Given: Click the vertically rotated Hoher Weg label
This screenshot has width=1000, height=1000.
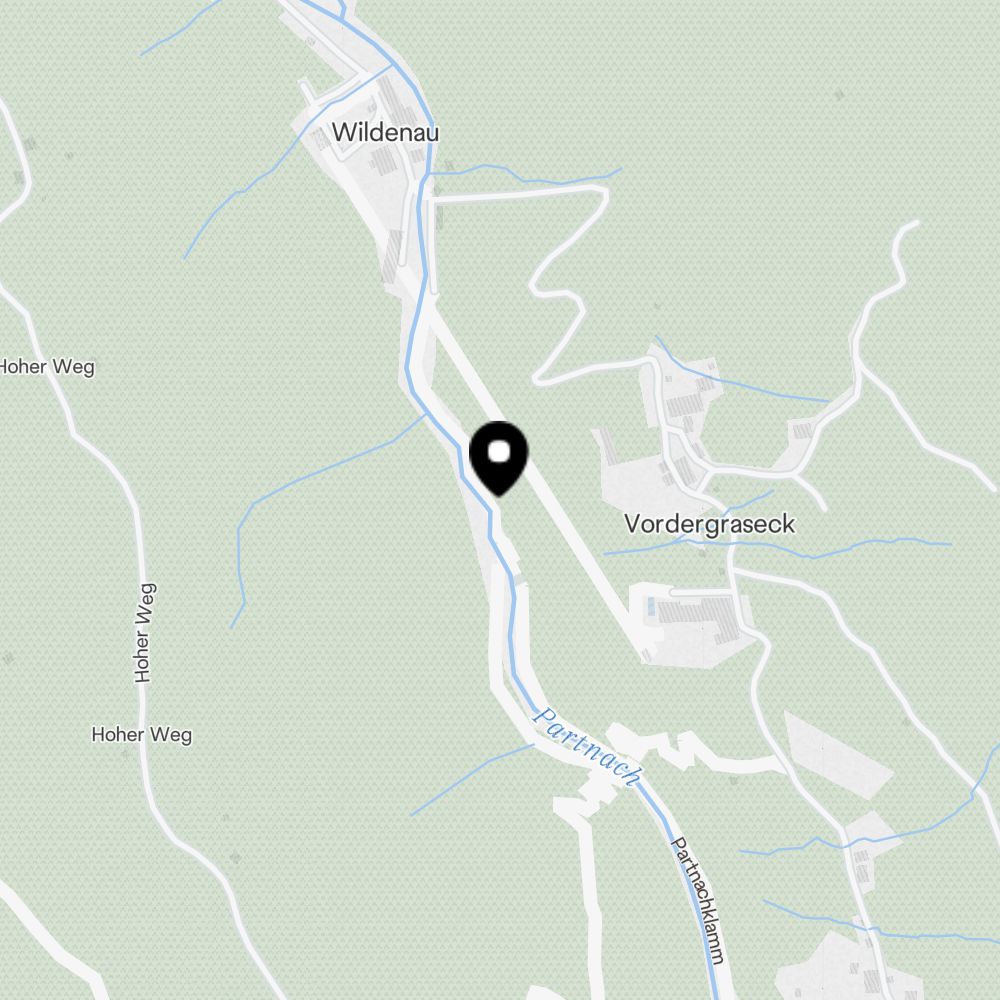Looking at the screenshot, I should point(144,633).
